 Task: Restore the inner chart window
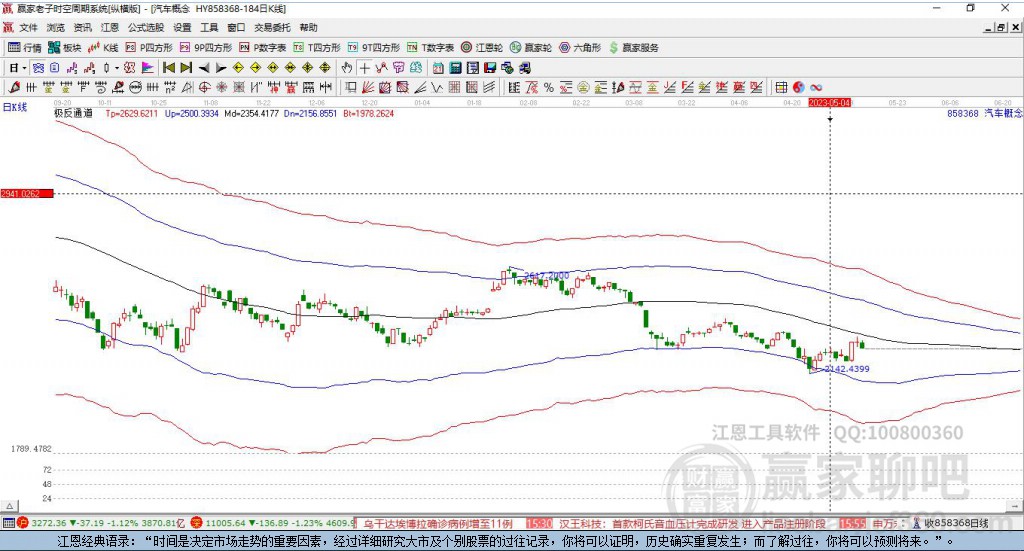(x=1002, y=27)
